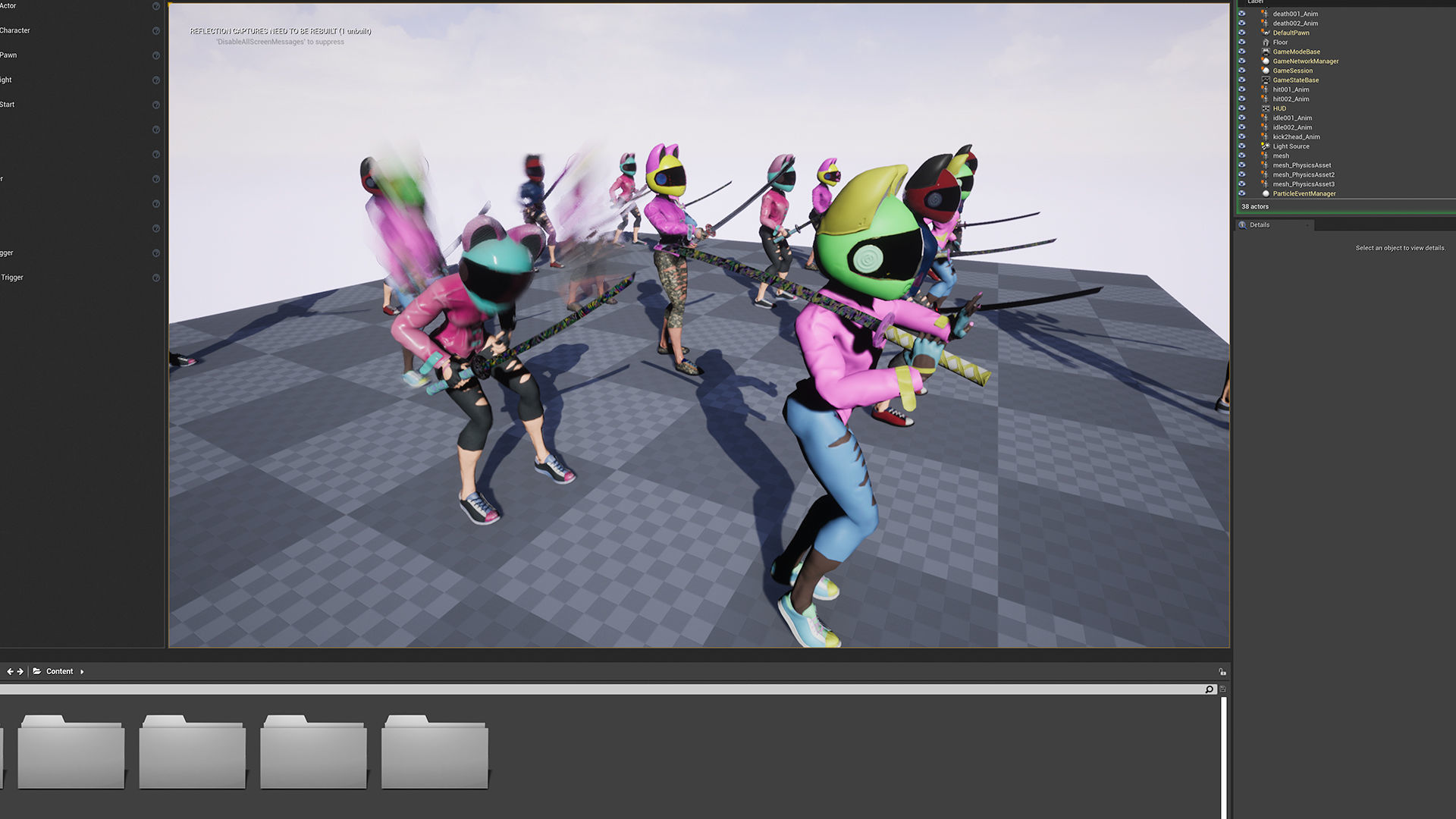
Task: Select the Pawn class entry
Action: (x=8, y=55)
